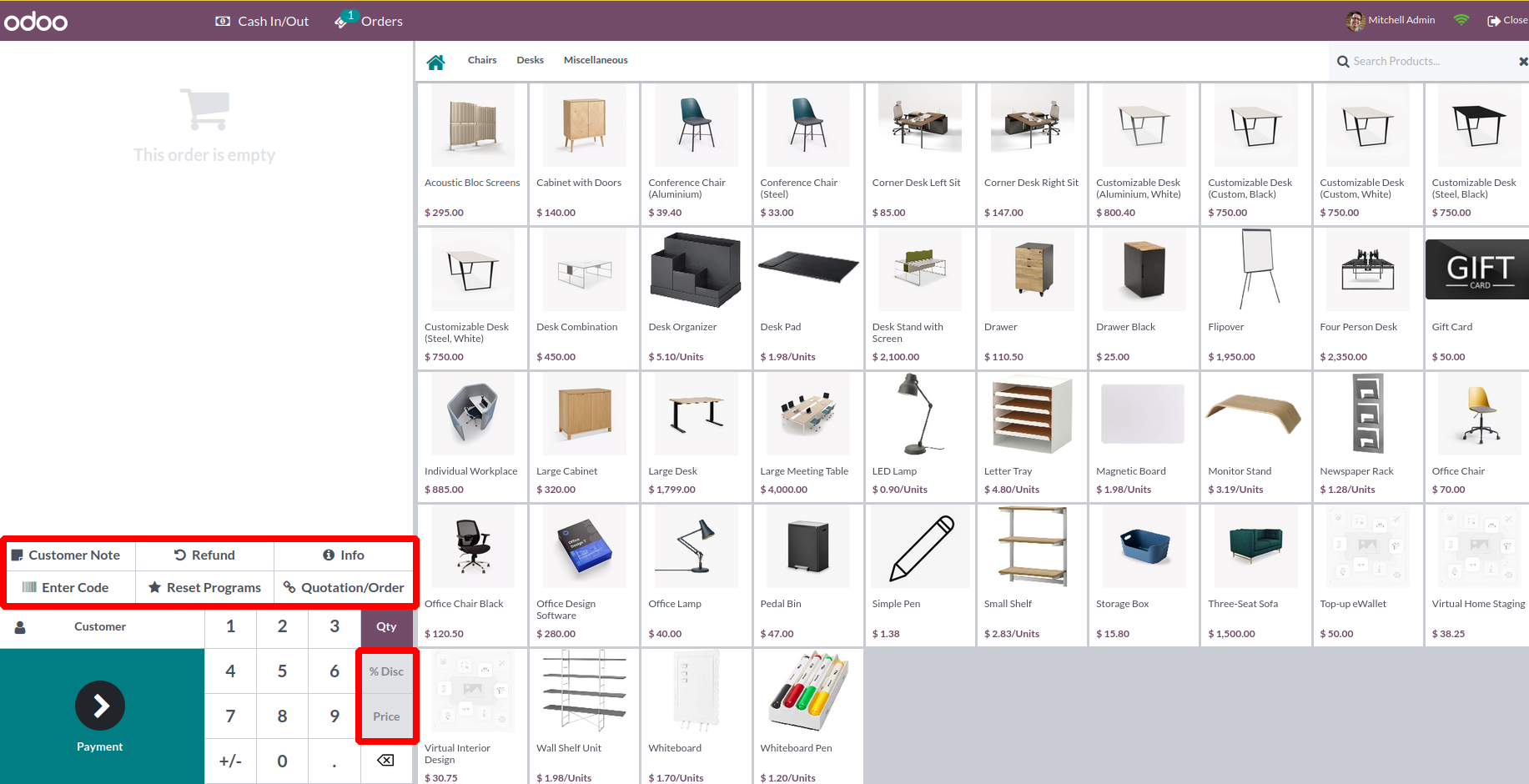Start a Refund

point(204,555)
